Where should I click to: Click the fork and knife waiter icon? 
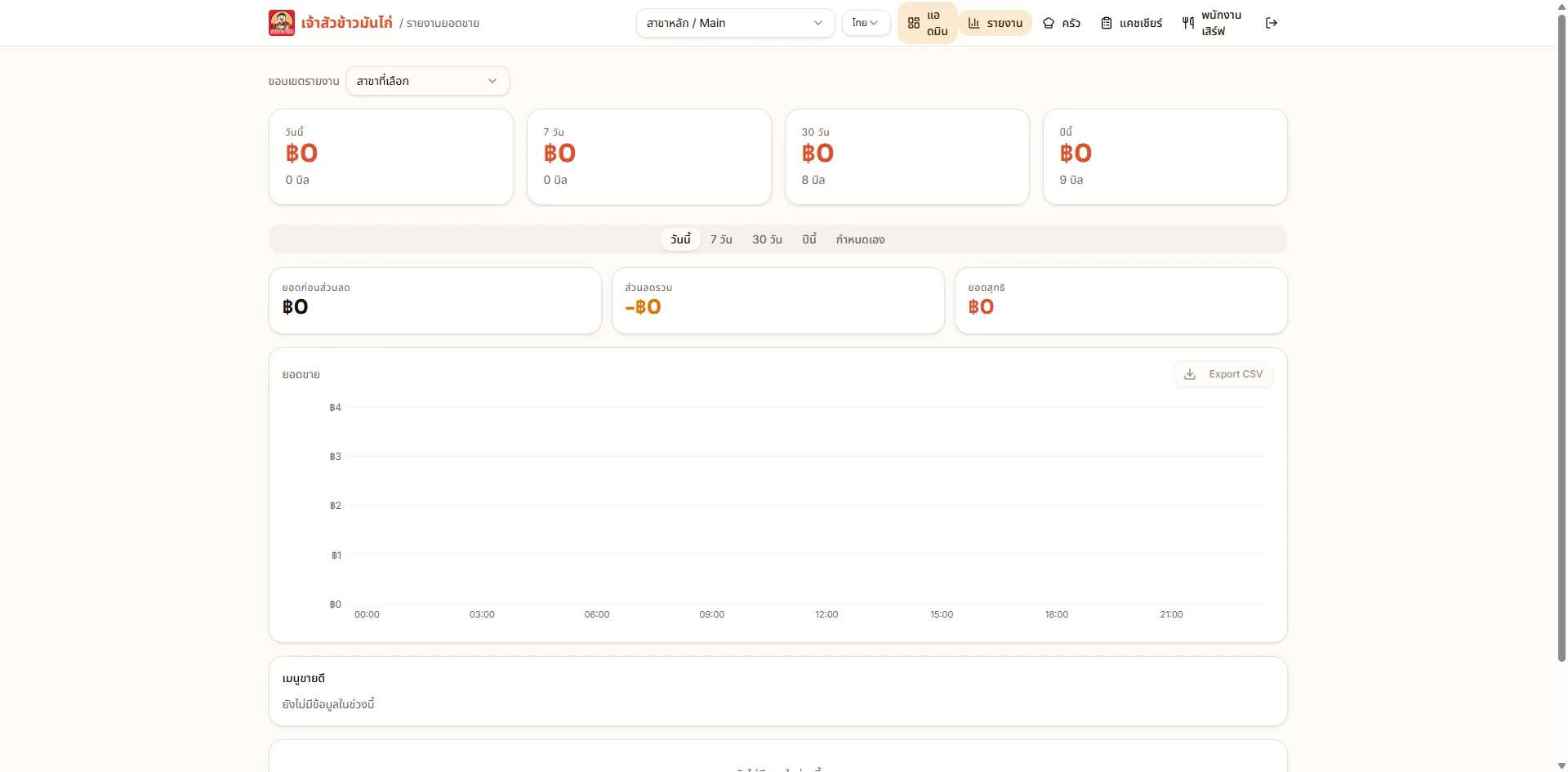tap(1188, 23)
